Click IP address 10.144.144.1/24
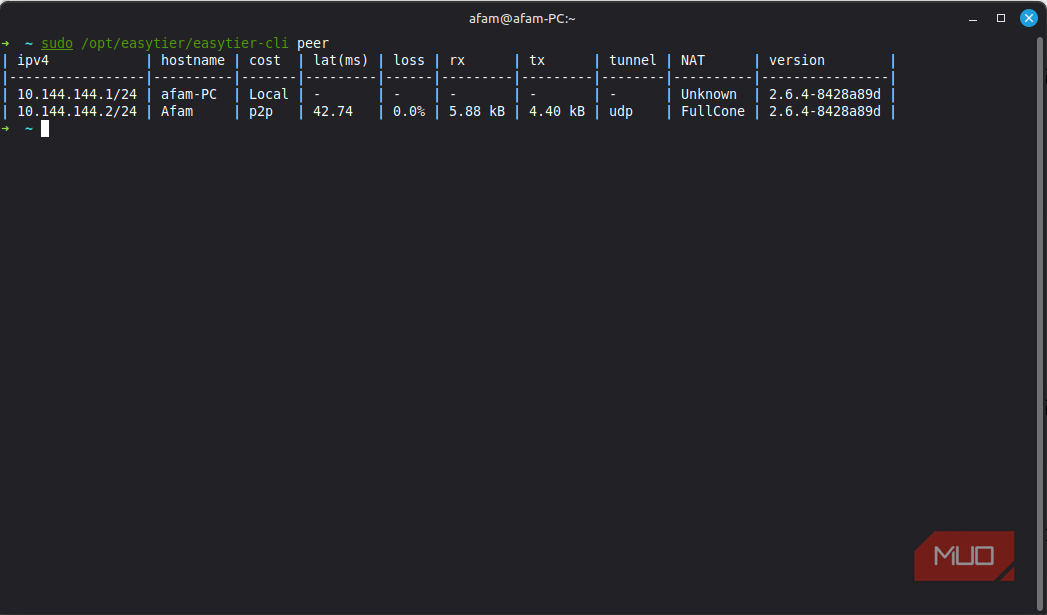 click(x=77, y=94)
